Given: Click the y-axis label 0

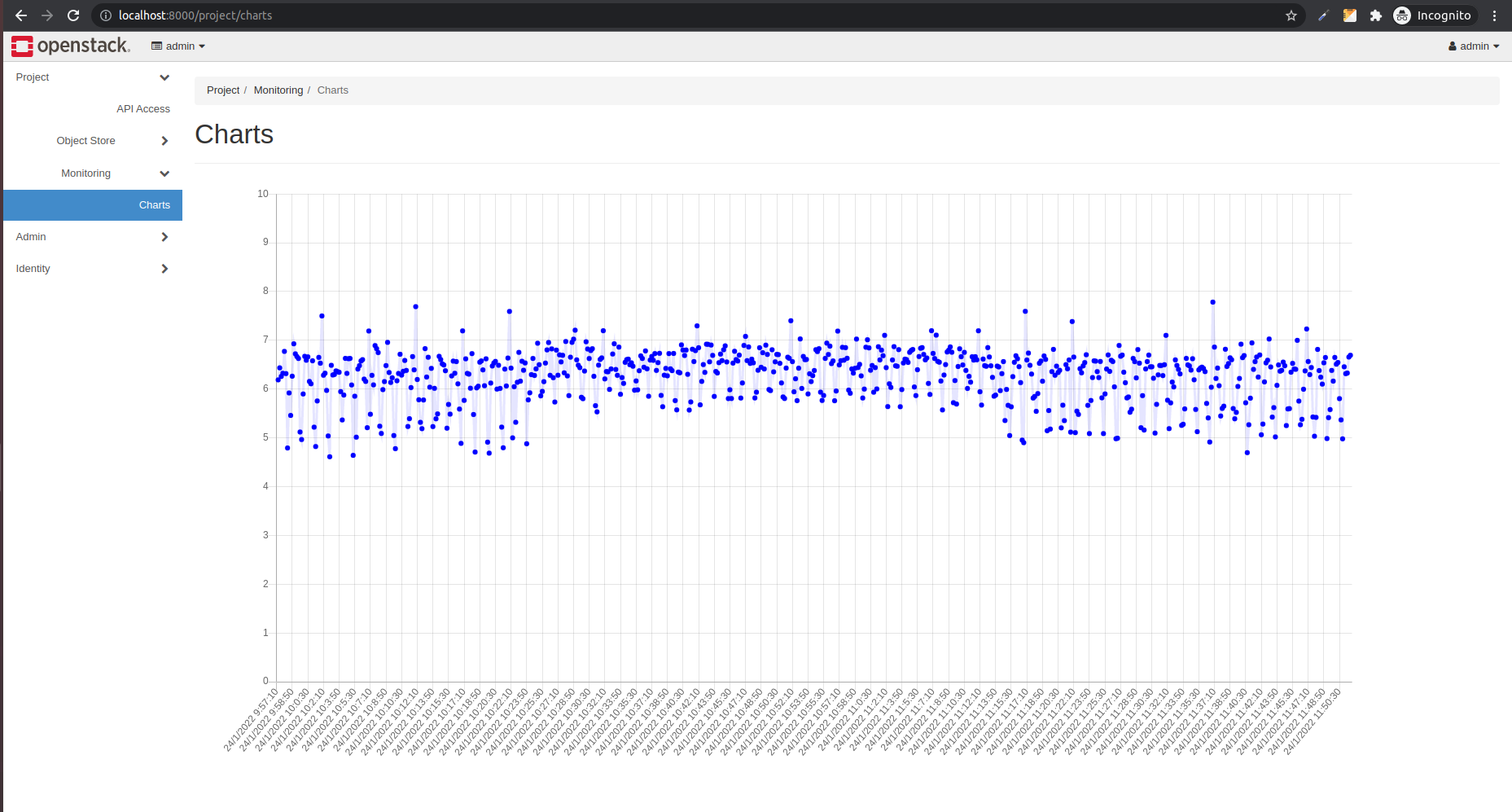Looking at the screenshot, I should point(265,681).
